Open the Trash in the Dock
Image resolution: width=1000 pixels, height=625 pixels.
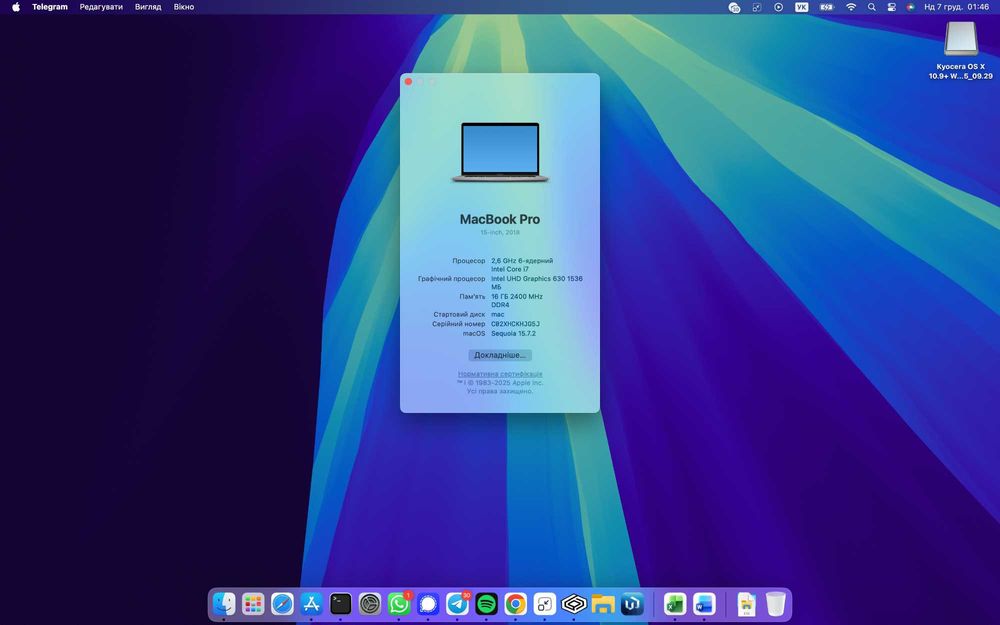[x=776, y=603]
